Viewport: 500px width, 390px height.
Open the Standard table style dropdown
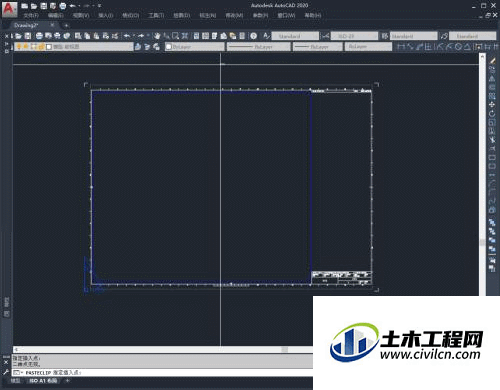414,36
